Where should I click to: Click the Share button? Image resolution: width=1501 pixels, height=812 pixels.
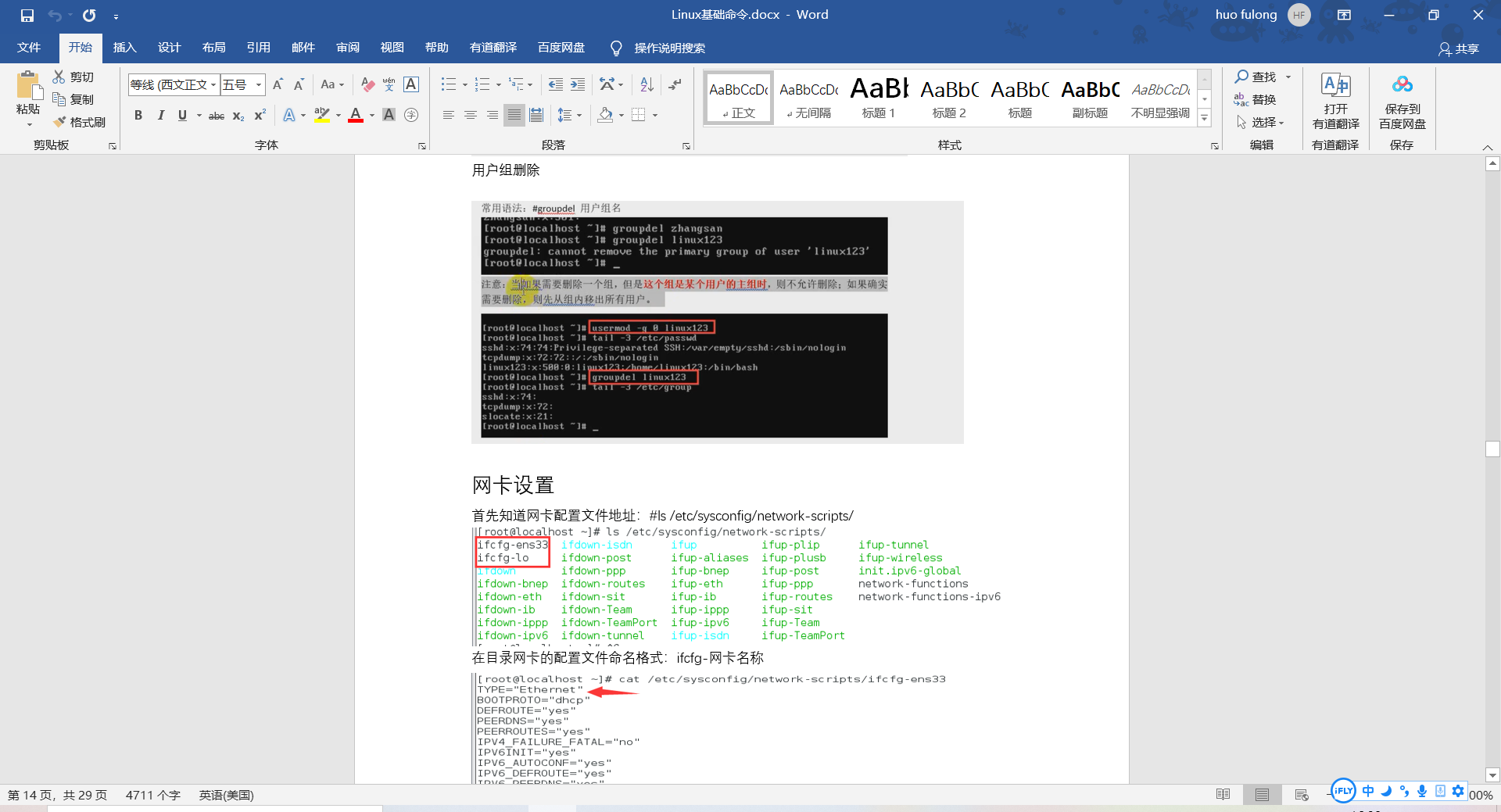tap(1459, 48)
